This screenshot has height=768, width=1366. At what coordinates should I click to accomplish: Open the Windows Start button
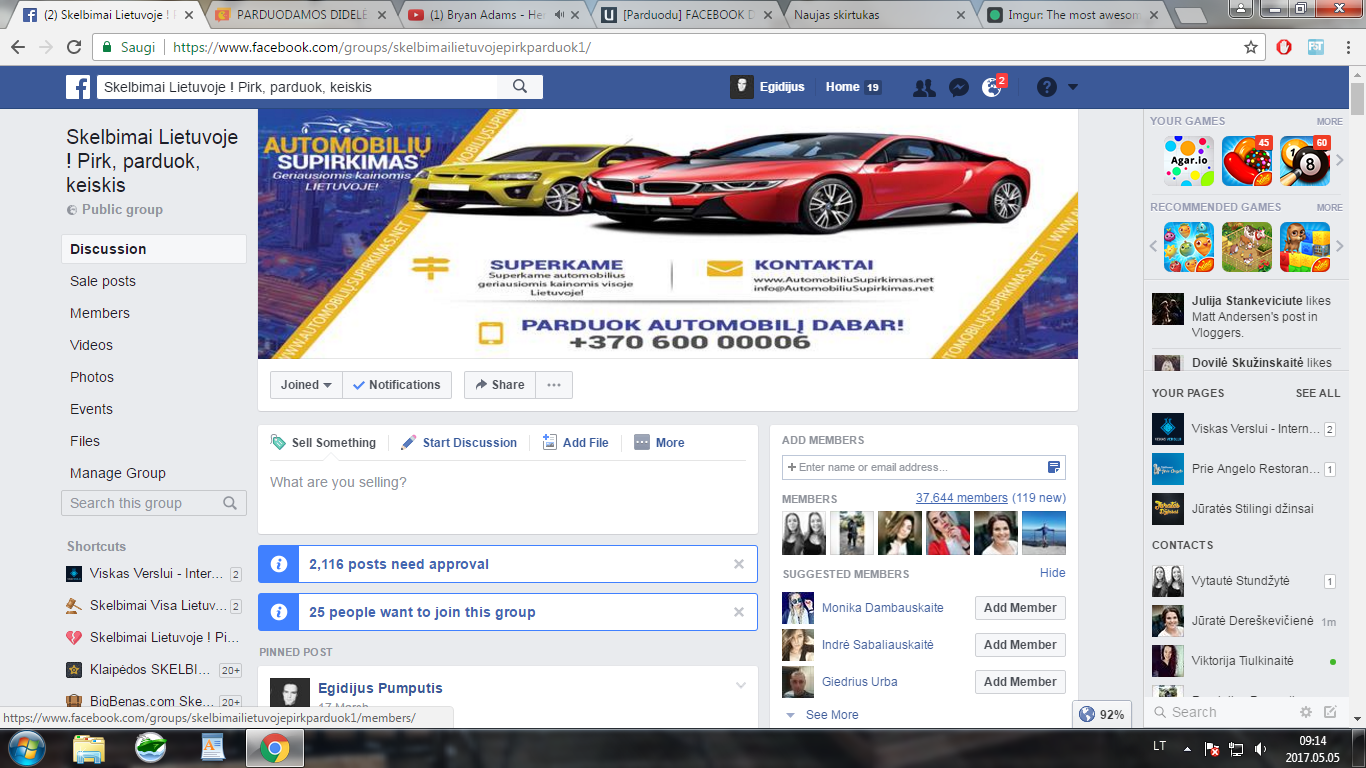click(26, 748)
